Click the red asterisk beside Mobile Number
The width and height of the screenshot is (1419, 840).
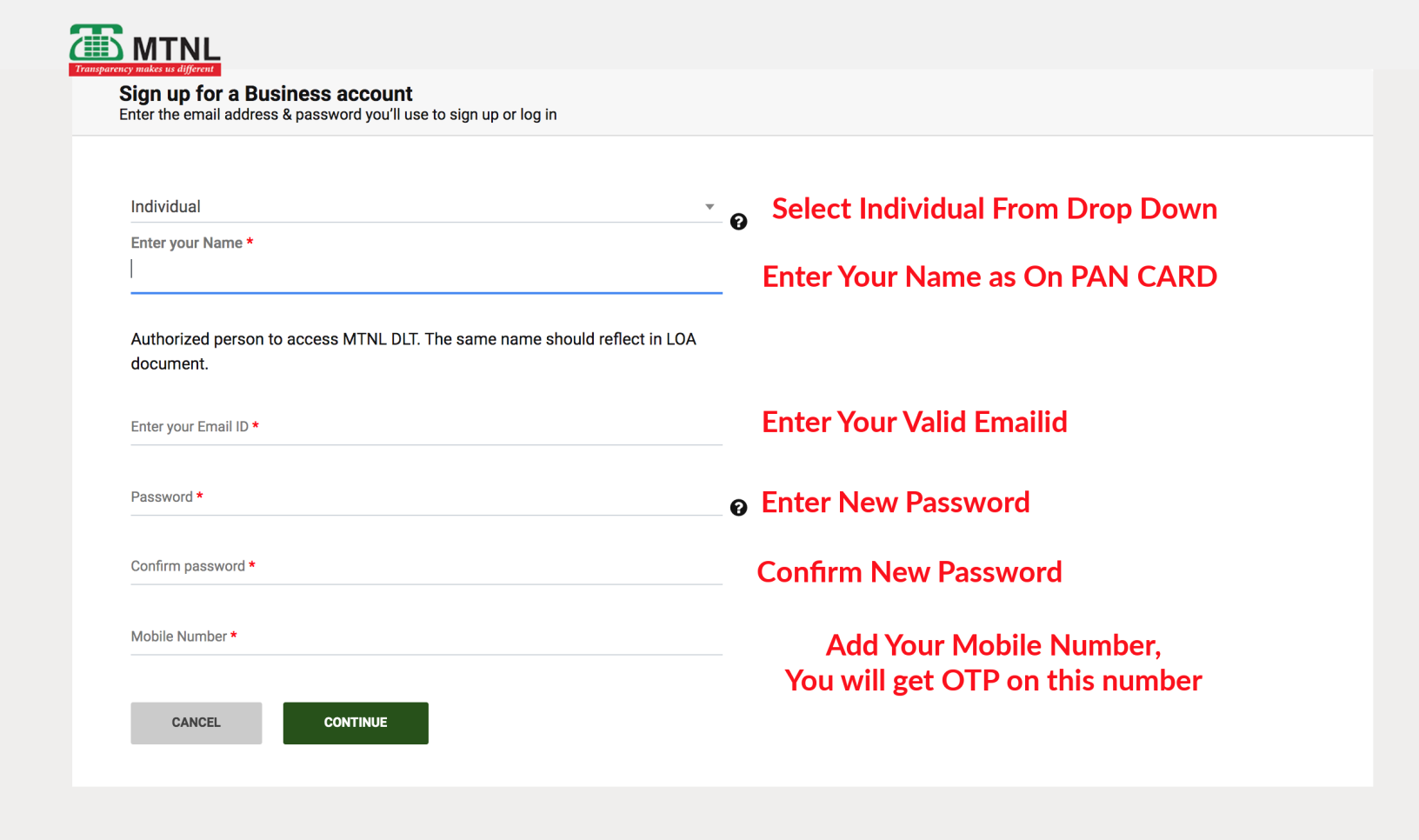pos(233,636)
